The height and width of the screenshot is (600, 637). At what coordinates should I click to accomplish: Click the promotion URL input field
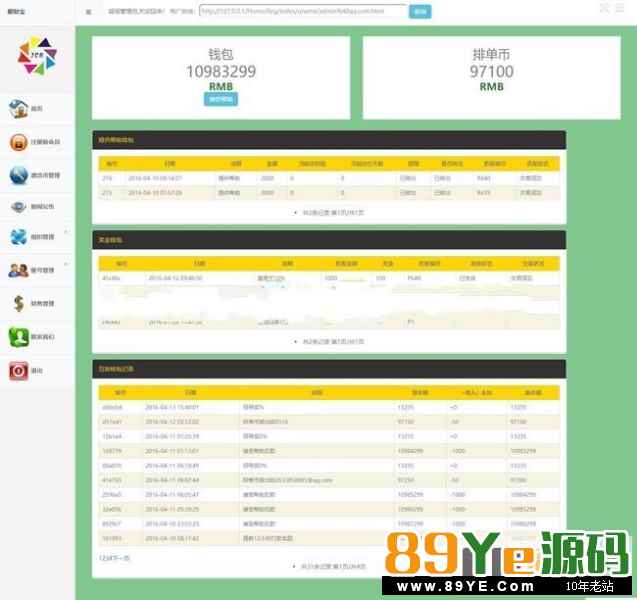tap(303, 11)
